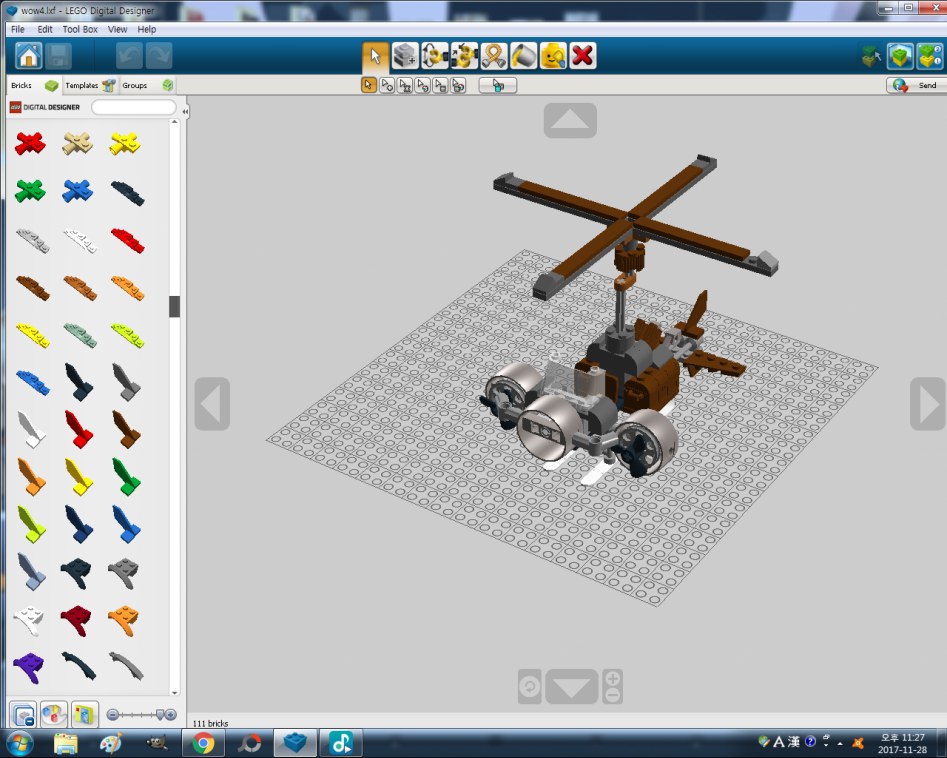947x758 pixels.
Task: Pick the red cross-shaped brick in palette
Action: tap(30, 144)
